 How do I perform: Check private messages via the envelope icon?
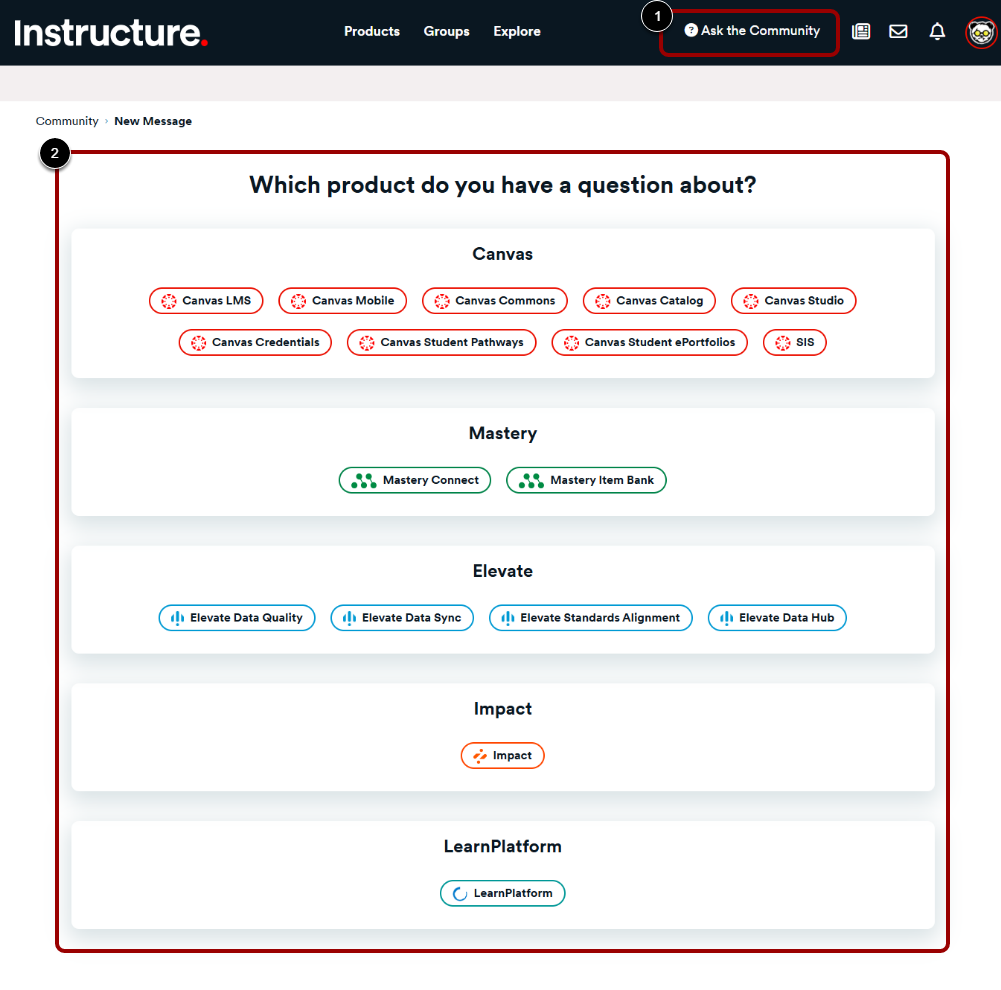(898, 31)
